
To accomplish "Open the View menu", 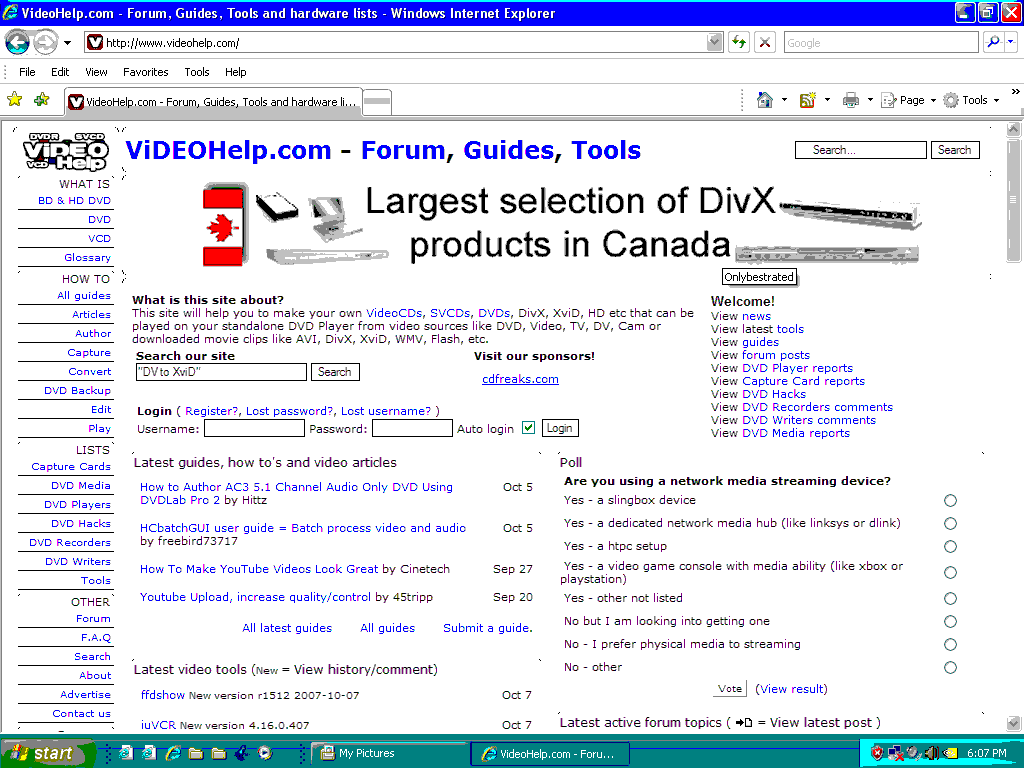I will (x=96, y=72).
